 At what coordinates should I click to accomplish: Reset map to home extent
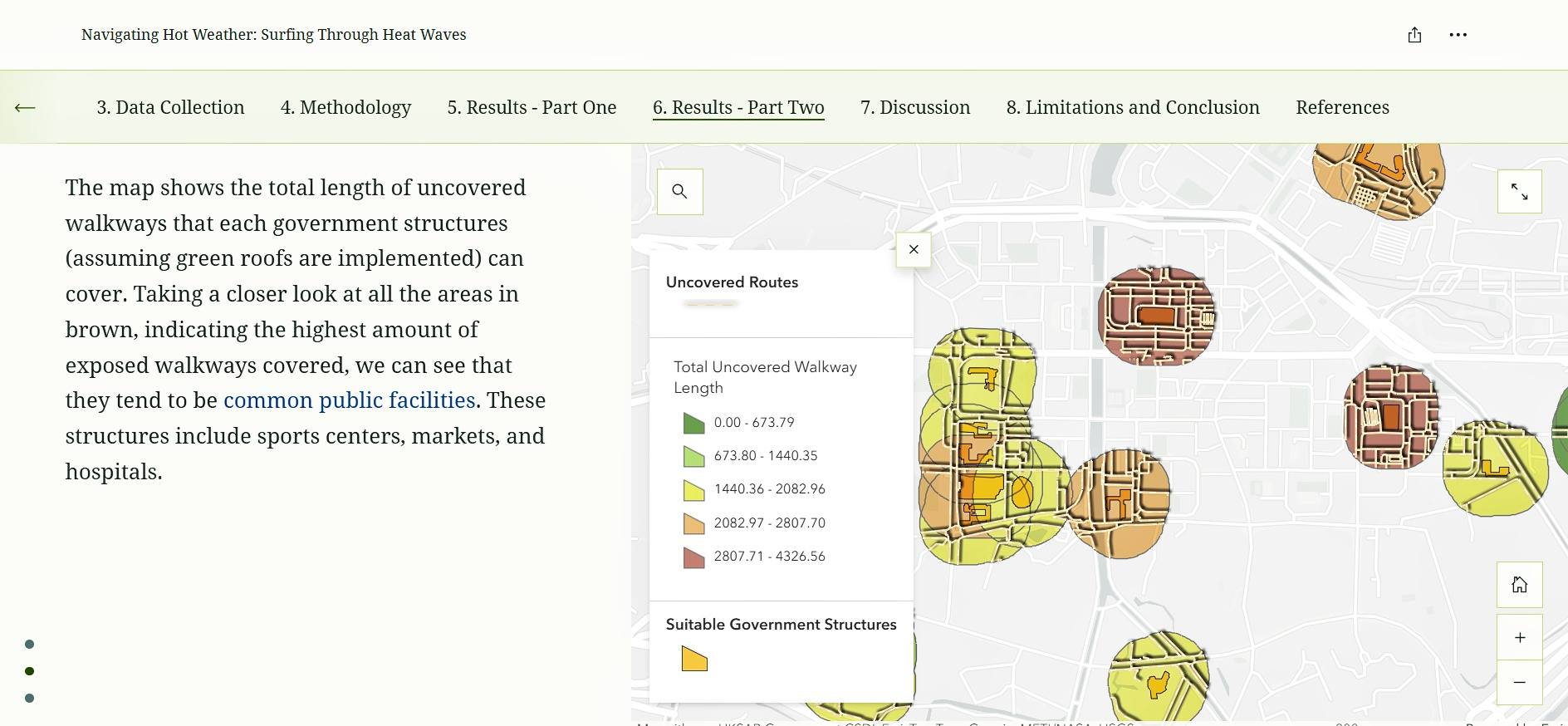pyautogui.click(x=1519, y=585)
